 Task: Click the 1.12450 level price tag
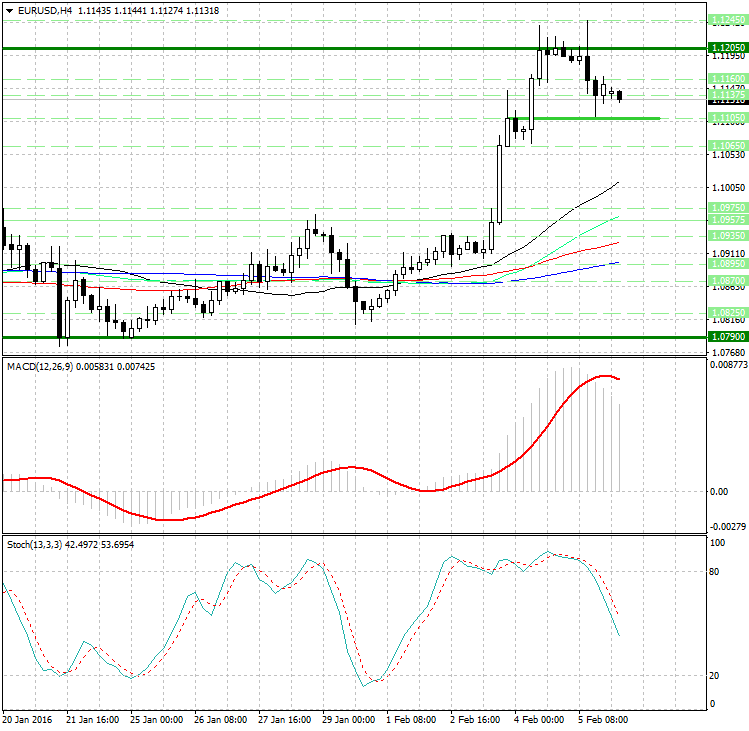coord(726,20)
